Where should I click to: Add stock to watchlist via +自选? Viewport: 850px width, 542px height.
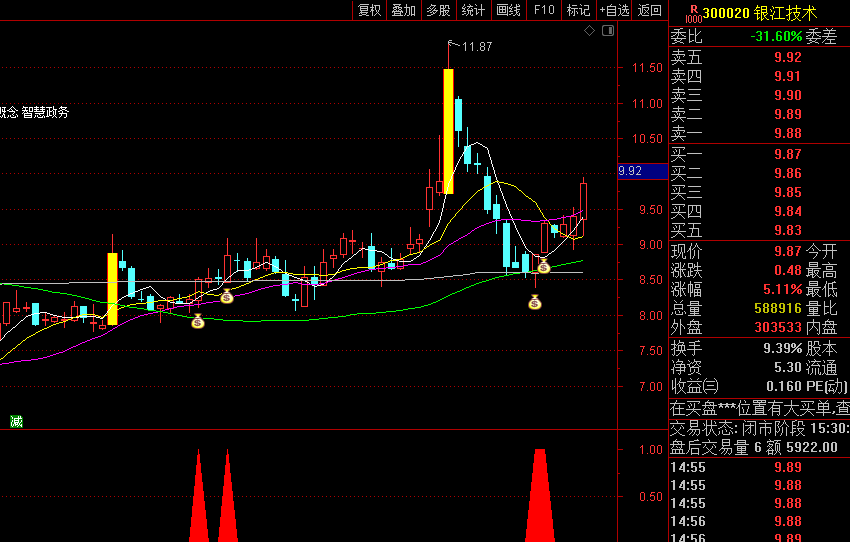click(x=614, y=10)
